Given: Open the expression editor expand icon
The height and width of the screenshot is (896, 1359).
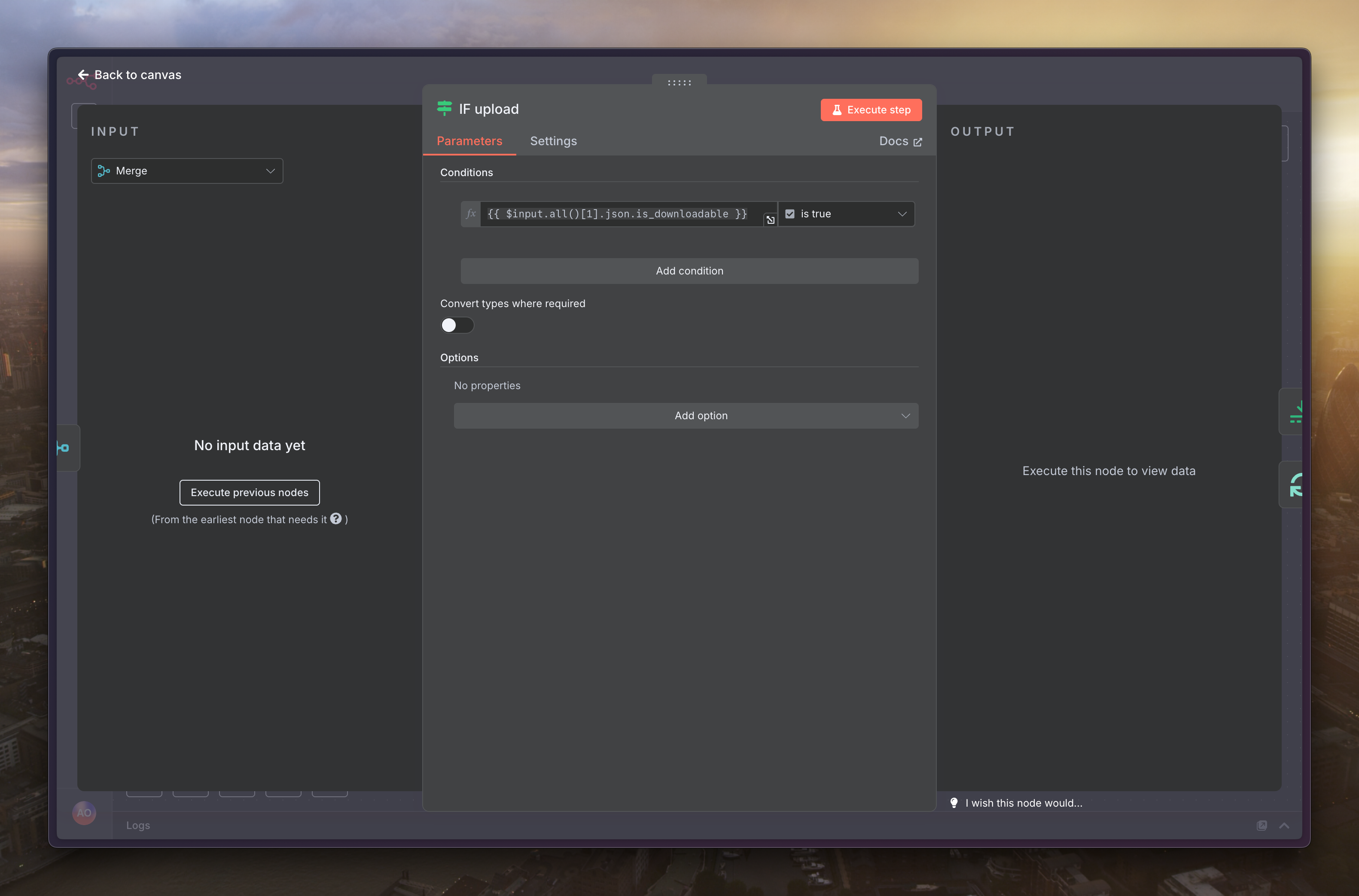Looking at the screenshot, I should pyautogui.click(x=770, y=220).
